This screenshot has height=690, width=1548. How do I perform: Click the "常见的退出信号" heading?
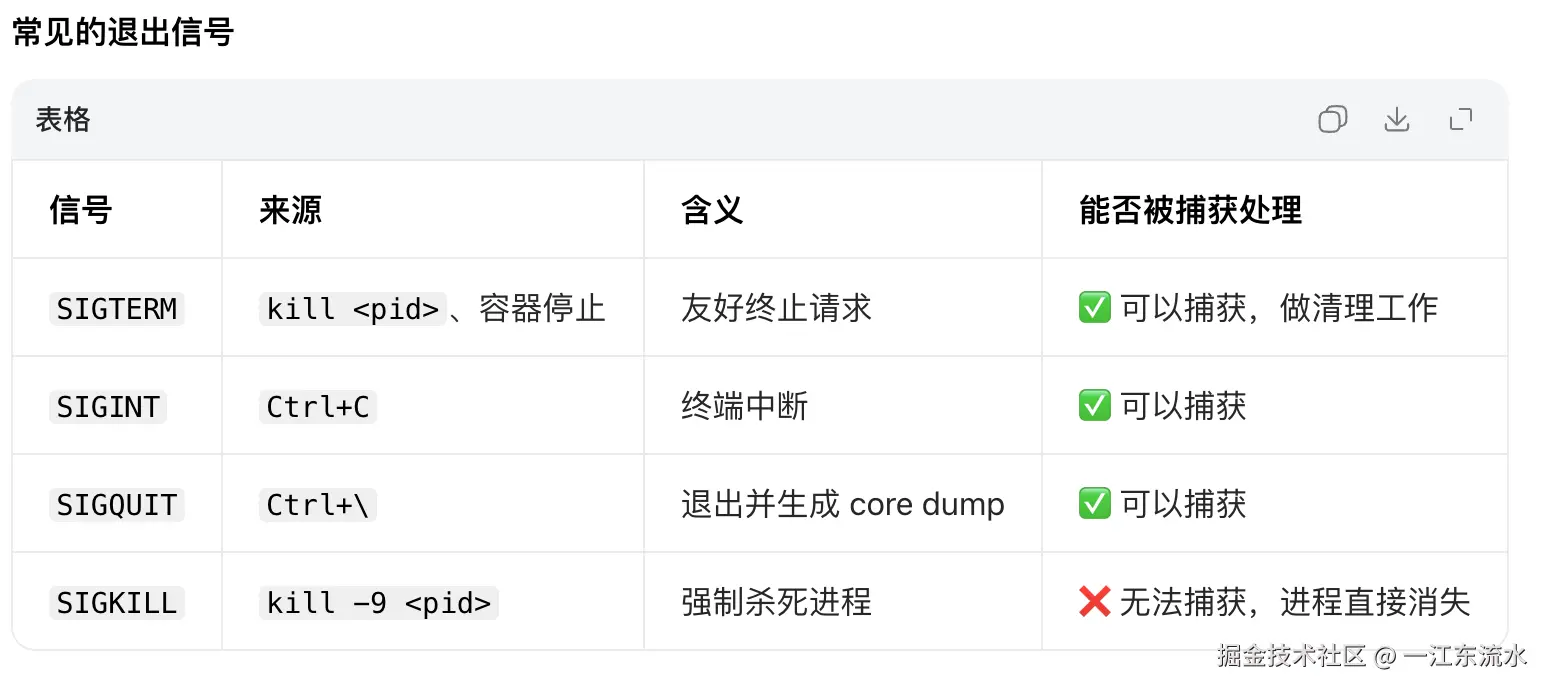click(122, 32)
